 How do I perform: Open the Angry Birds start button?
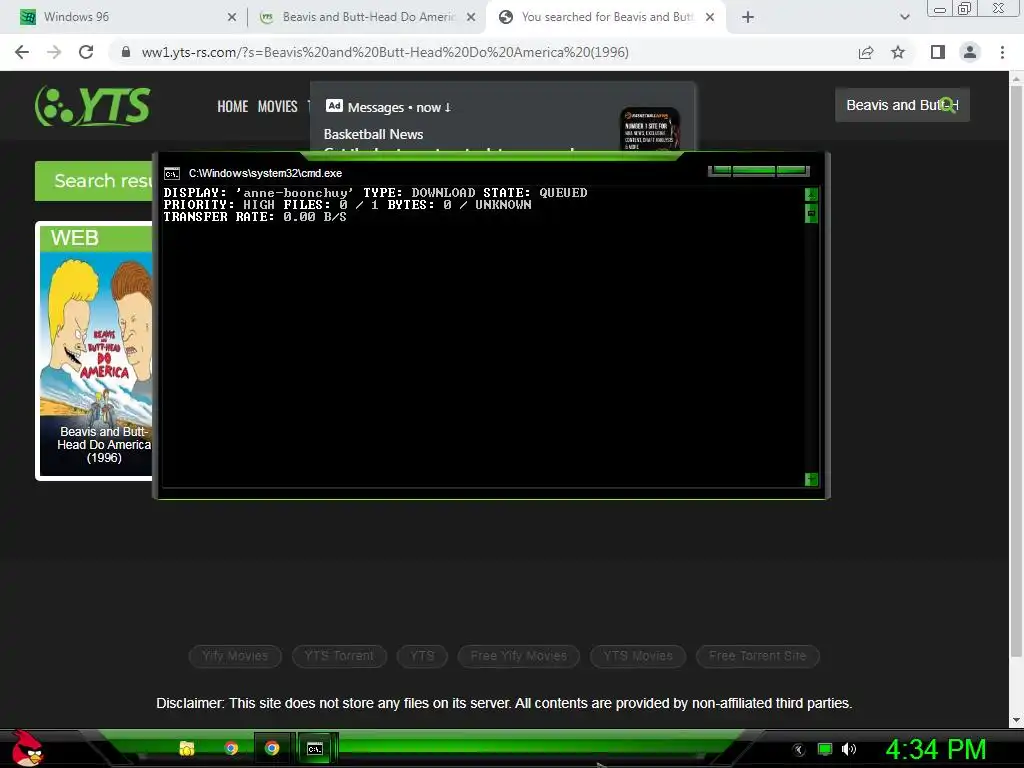coord(27,749)
